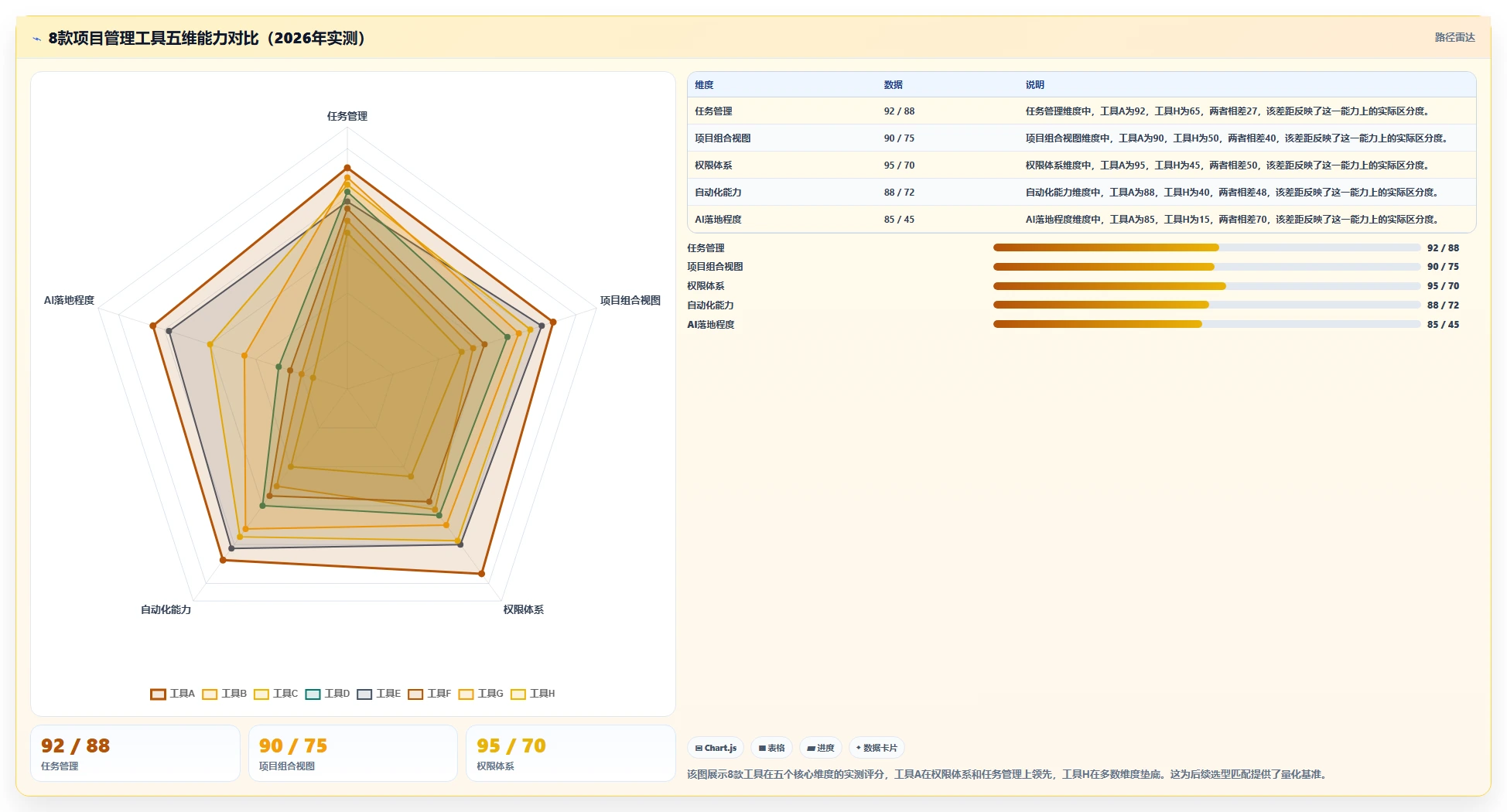The height and width of the screenshot is (812, 1507).
Task: Click the description starting 任务管理维度中
Action: (x=1228, y=111)
